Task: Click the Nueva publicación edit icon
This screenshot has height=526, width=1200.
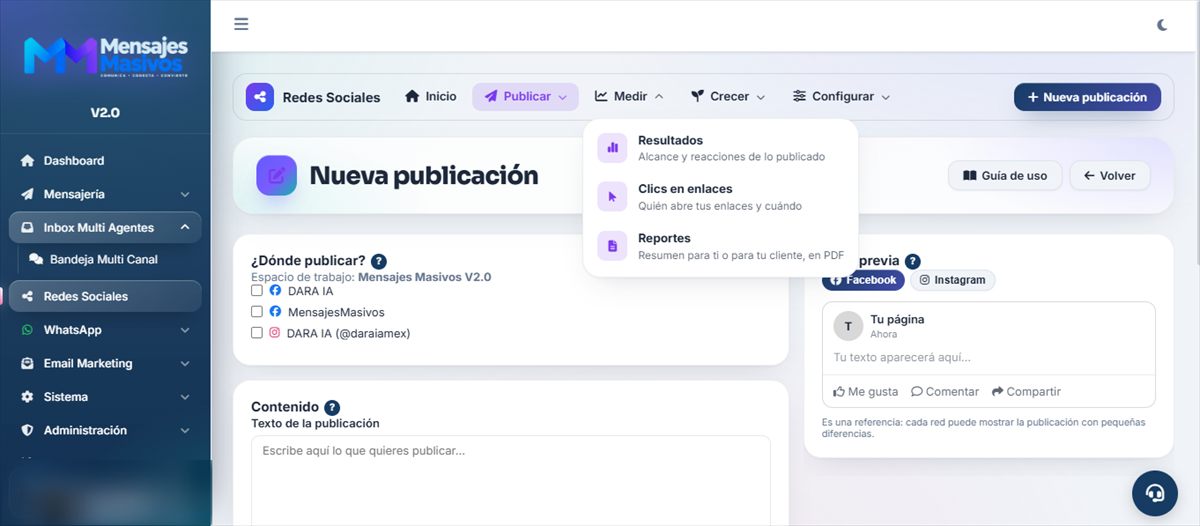Action: pos(277,175)
